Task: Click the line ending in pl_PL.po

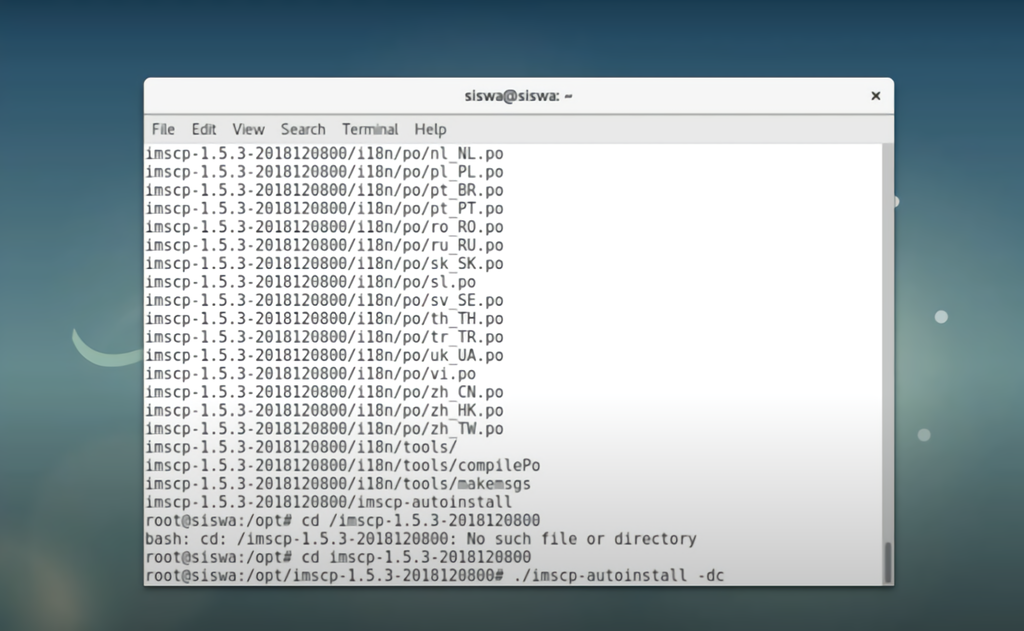Action: click(x=325, y=172)
